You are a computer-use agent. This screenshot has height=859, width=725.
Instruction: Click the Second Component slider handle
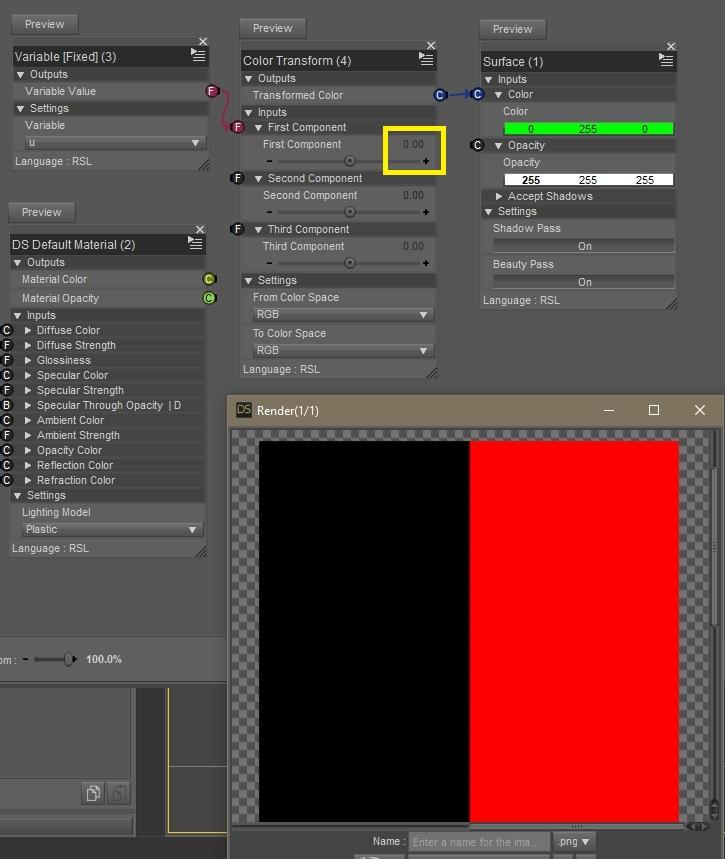click(350, 212)
